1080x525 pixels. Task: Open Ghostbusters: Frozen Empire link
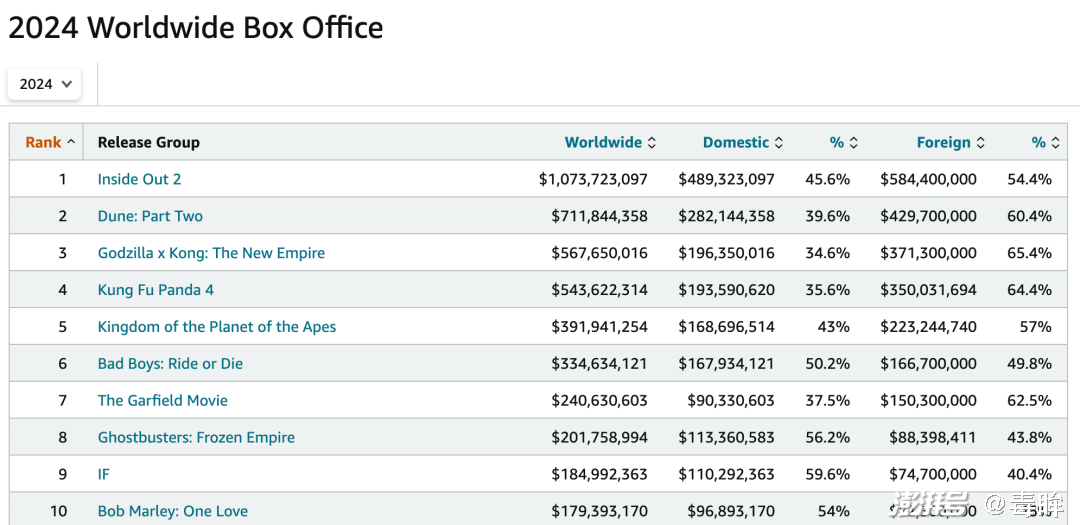(196, 438)
